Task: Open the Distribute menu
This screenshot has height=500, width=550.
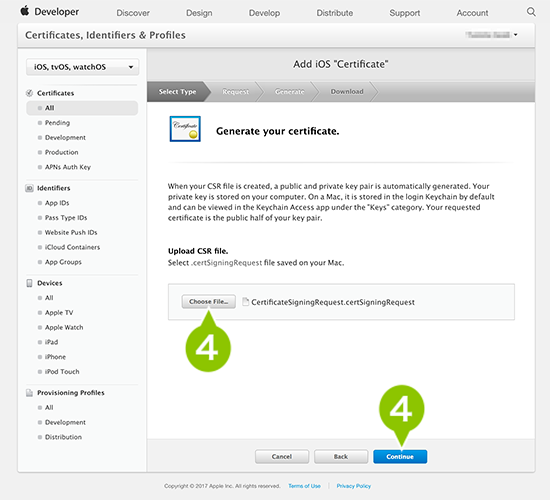Action: coord(335,13)
